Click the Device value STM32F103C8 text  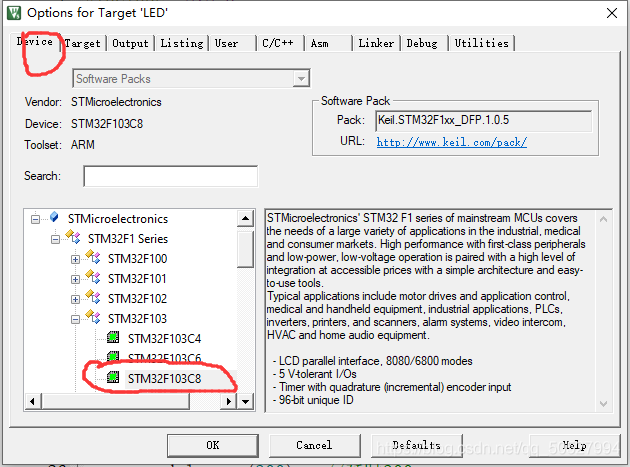tap(107, 124)
